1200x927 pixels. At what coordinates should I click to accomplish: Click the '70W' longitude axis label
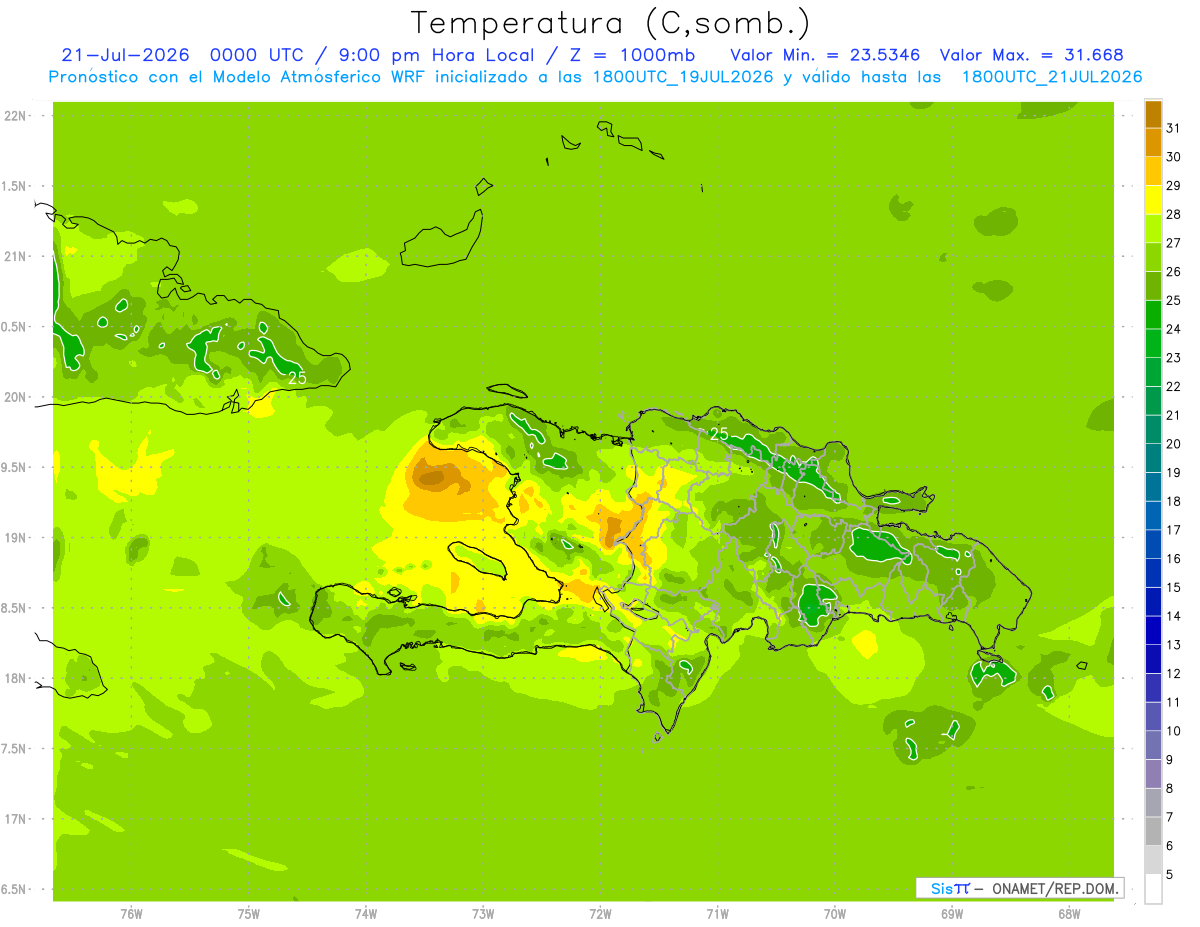835,914
